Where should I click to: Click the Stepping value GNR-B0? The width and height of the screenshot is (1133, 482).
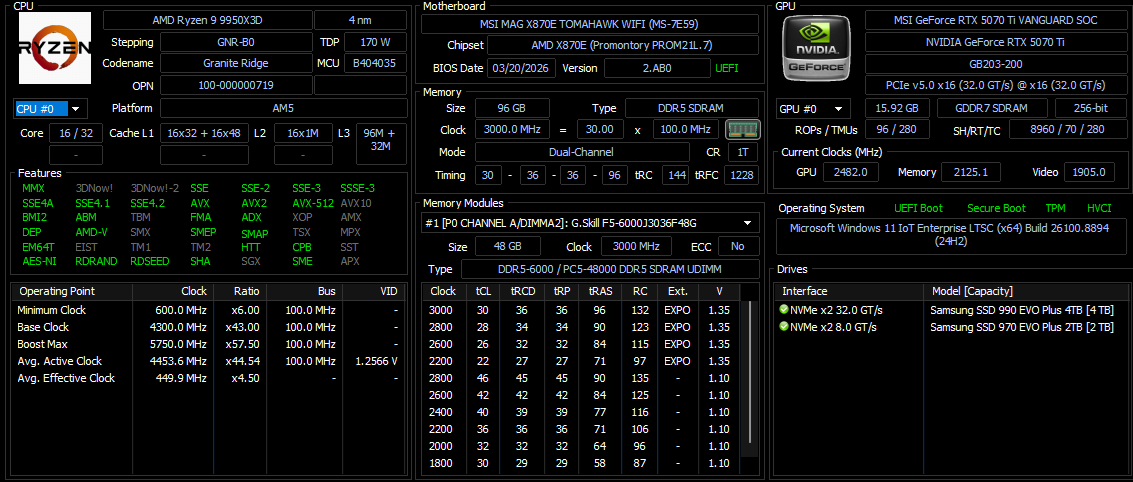tap(236, 42)
